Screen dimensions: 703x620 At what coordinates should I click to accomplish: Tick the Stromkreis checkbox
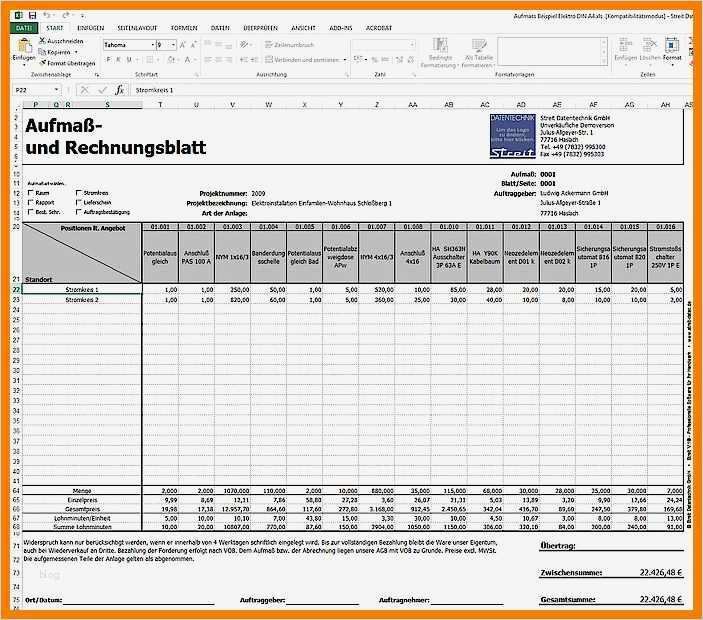[78, 193]
